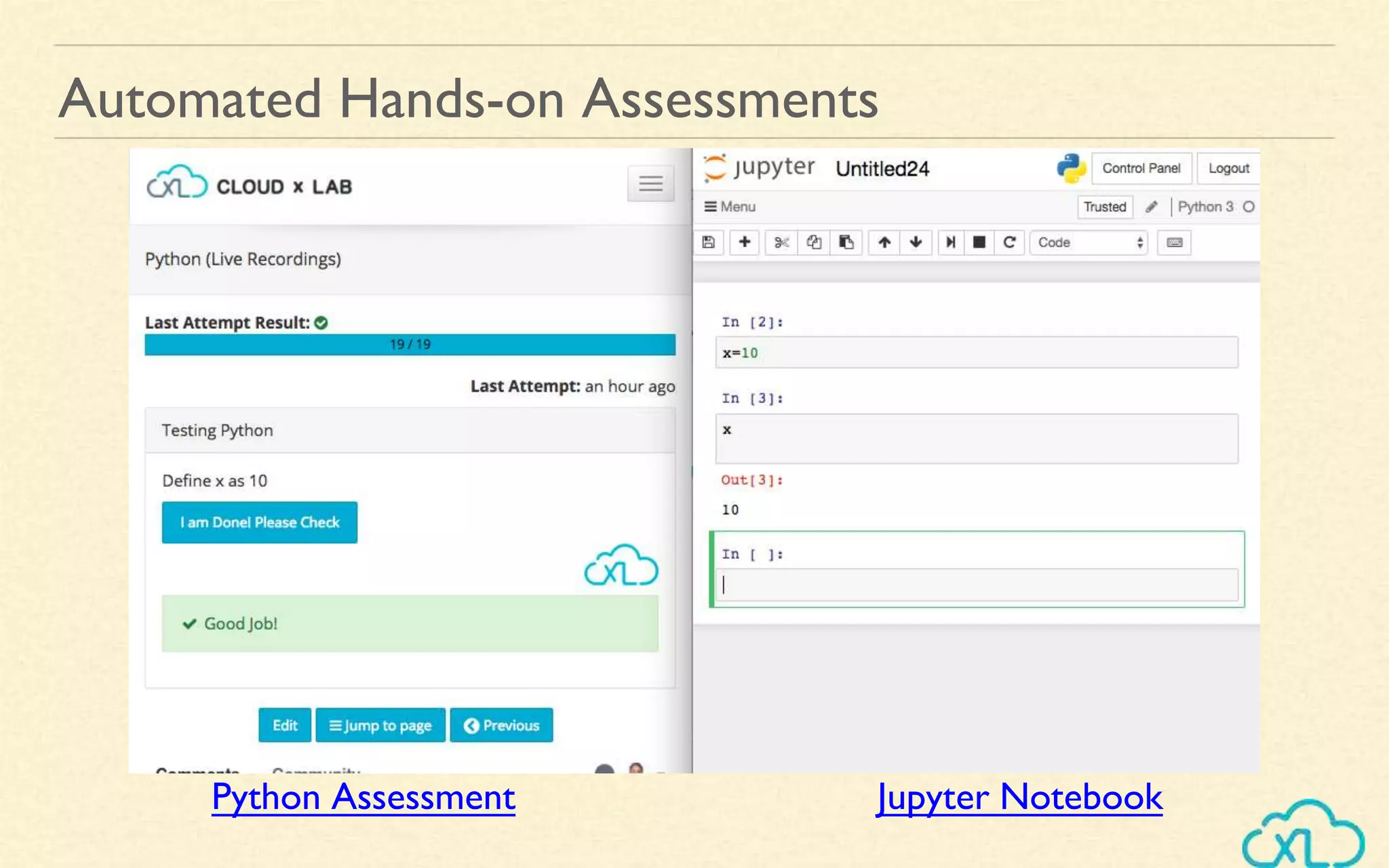Interrupt the kernel with stop icon
Screen dimensions: 1389x868
point(979,243)
